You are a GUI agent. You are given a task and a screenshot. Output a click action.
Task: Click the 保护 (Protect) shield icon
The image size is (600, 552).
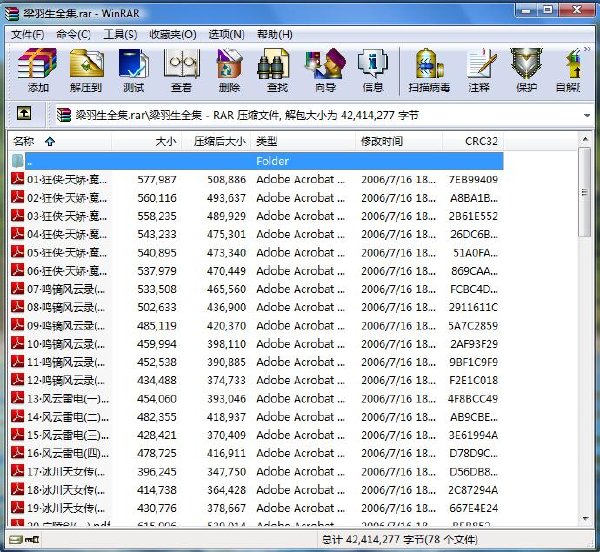(x=527, y=70)
